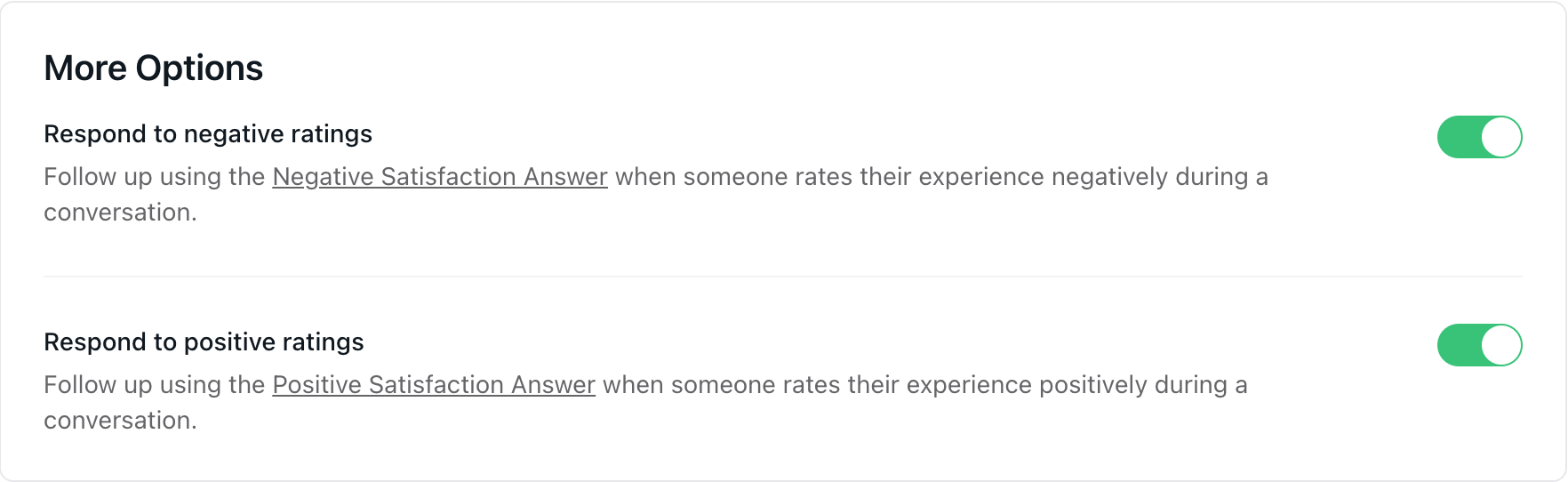1568x482 pixels.
Task: Click "during a" ending the positive description line
Action: 1201,385
